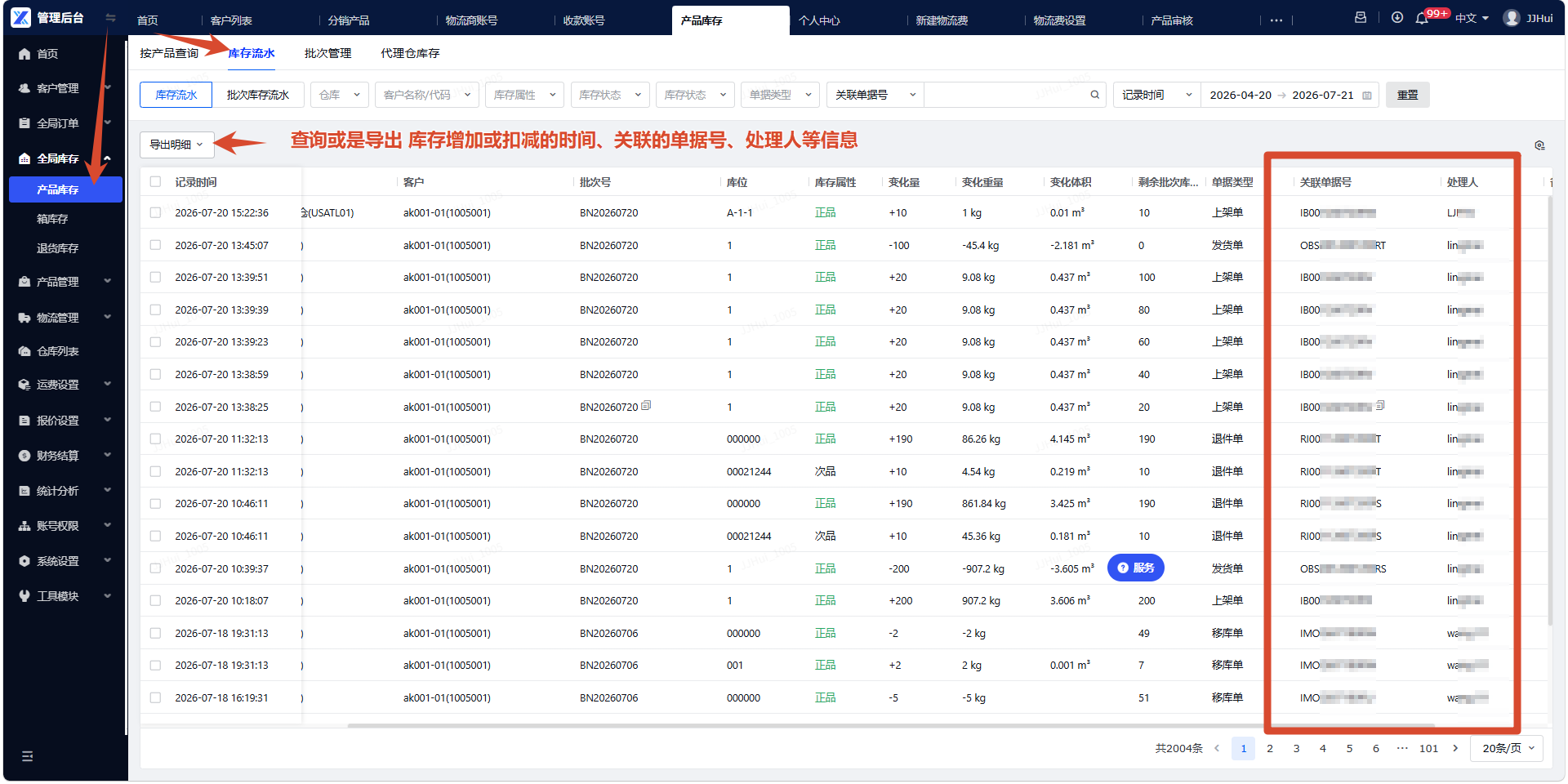The height and width of the screenshot is (784, 1568).
Task: Open the 关联单据号 search type dropdown
Action: (x=875, y=95)
